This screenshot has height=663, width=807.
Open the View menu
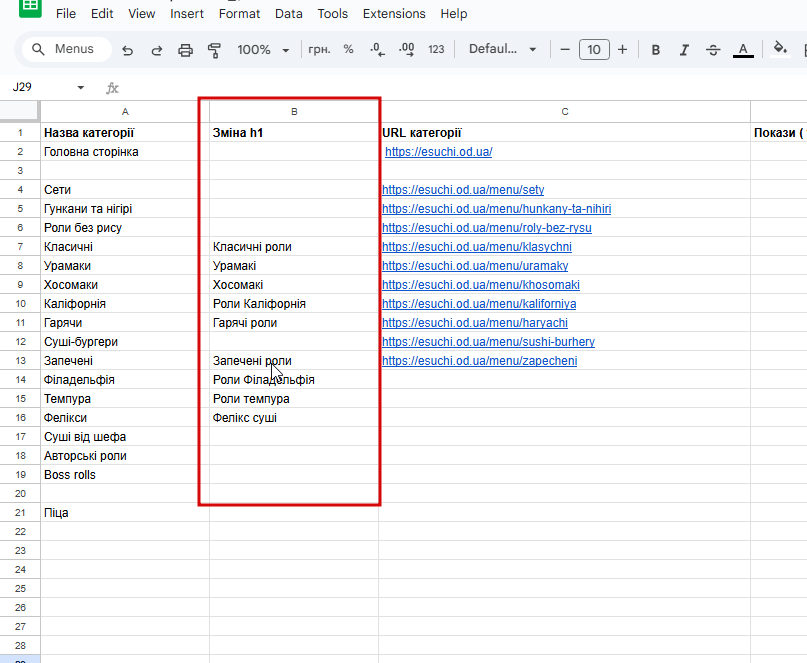click(x=142, y=14)
